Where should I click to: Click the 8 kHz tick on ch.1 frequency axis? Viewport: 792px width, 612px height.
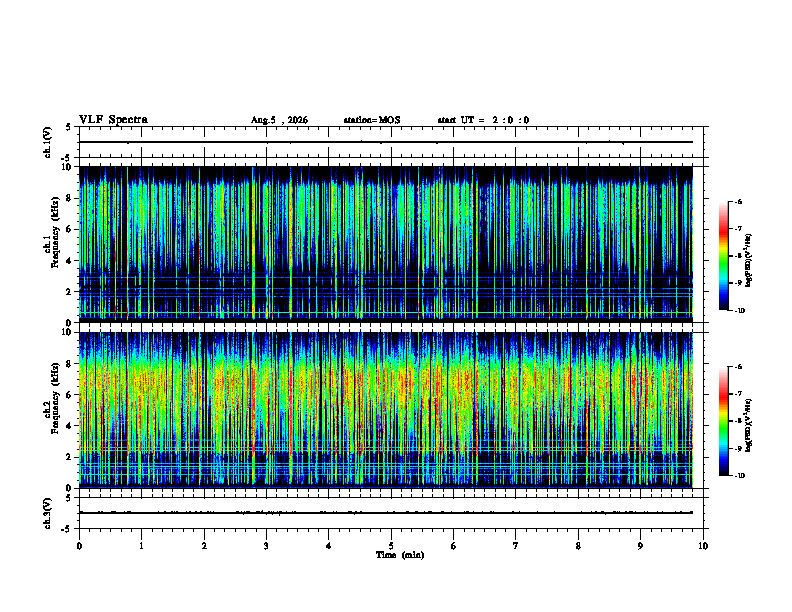coord(70,198)
